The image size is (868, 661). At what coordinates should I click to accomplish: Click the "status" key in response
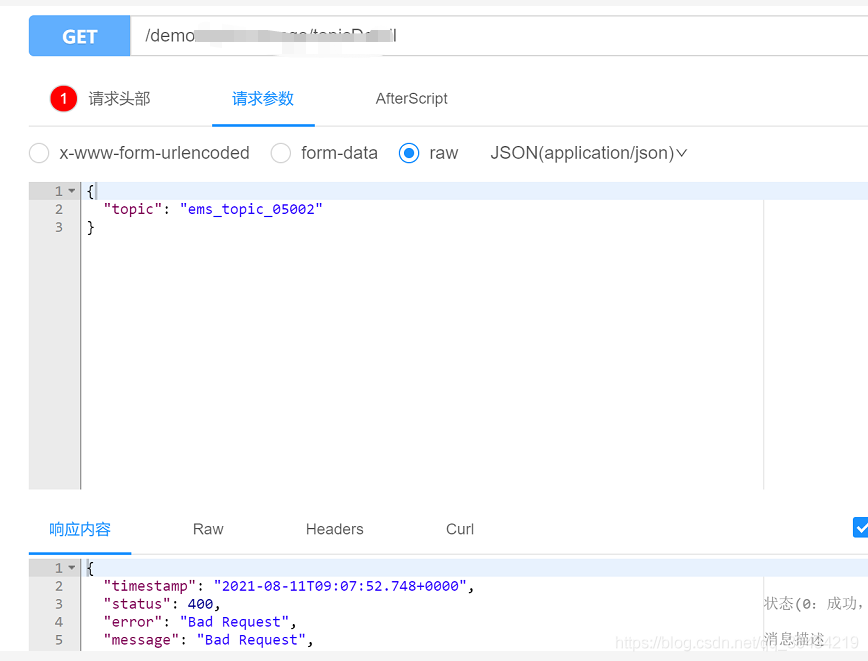click(137, 604)
